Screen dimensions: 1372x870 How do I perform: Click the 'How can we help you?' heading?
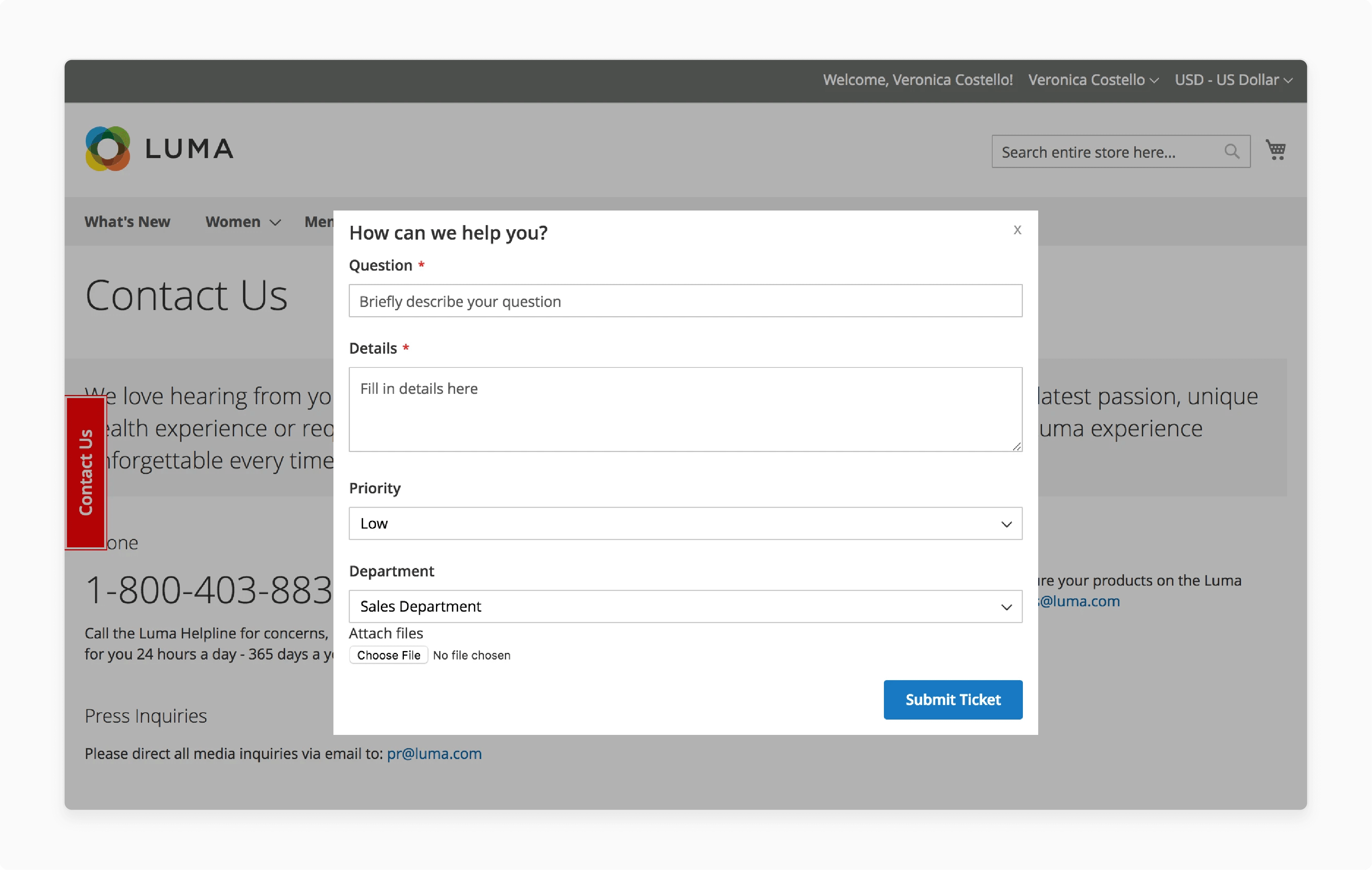(x=448, y=232)
